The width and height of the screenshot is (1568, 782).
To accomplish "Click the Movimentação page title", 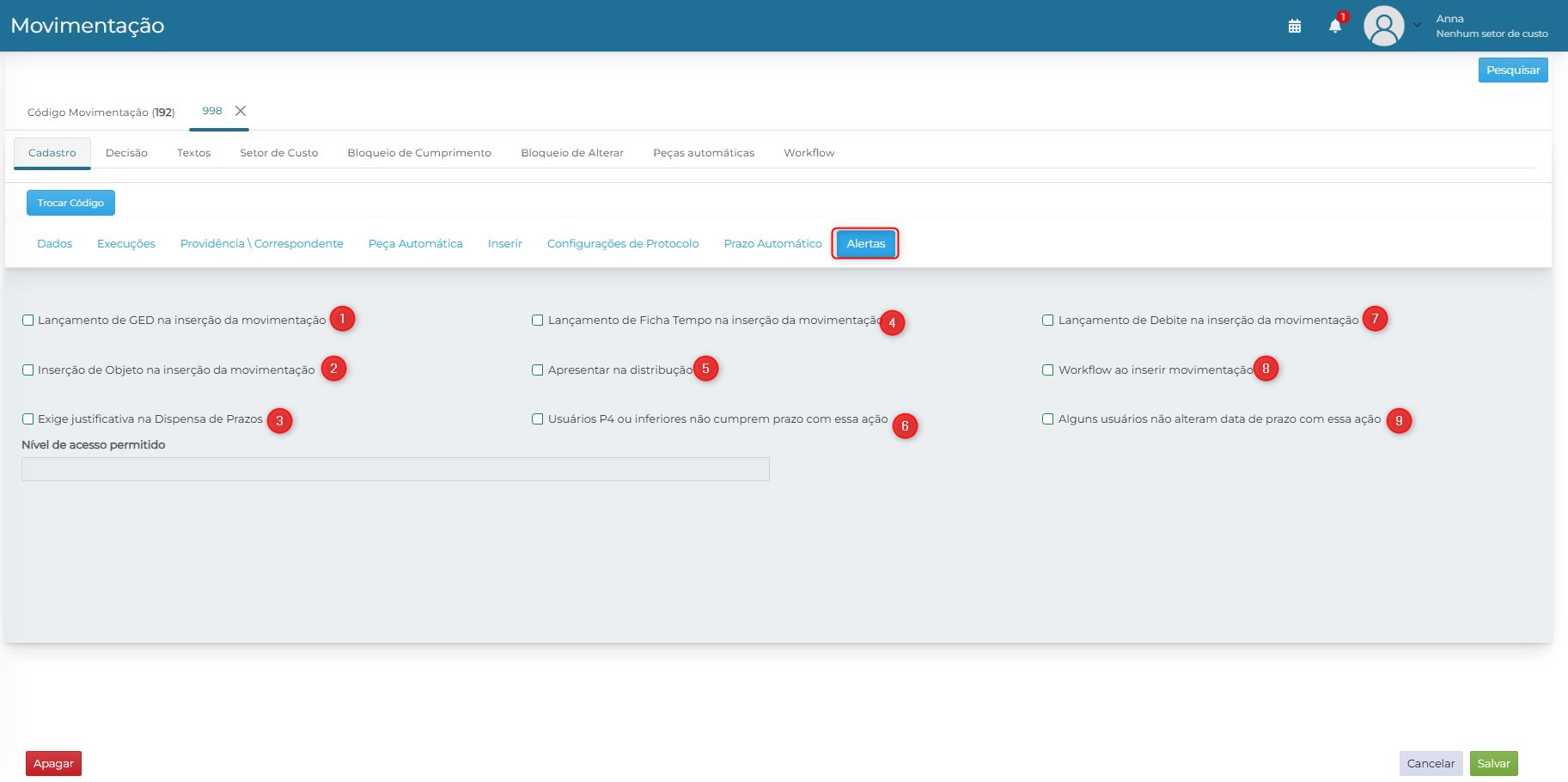I will pyautogui.click(x=88, y=26).
